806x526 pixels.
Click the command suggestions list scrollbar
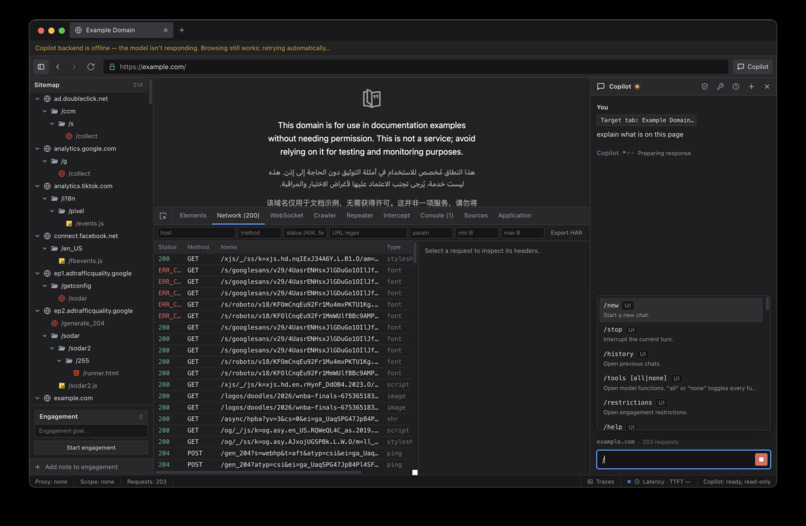767,304
